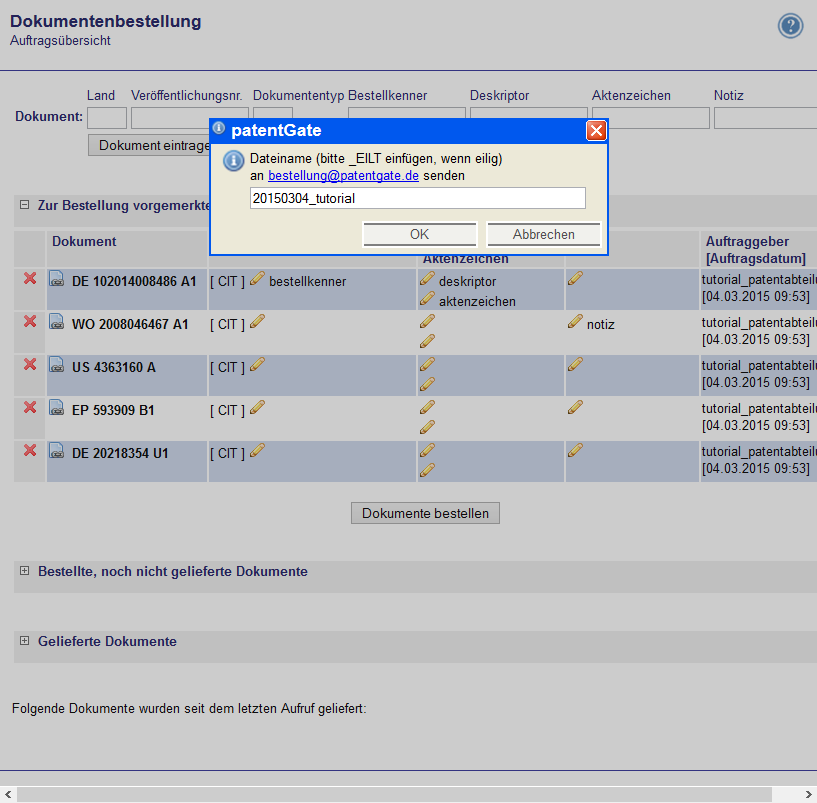Click the Land input field
Viewport: 817px width, 803px height.
[107, 118]
